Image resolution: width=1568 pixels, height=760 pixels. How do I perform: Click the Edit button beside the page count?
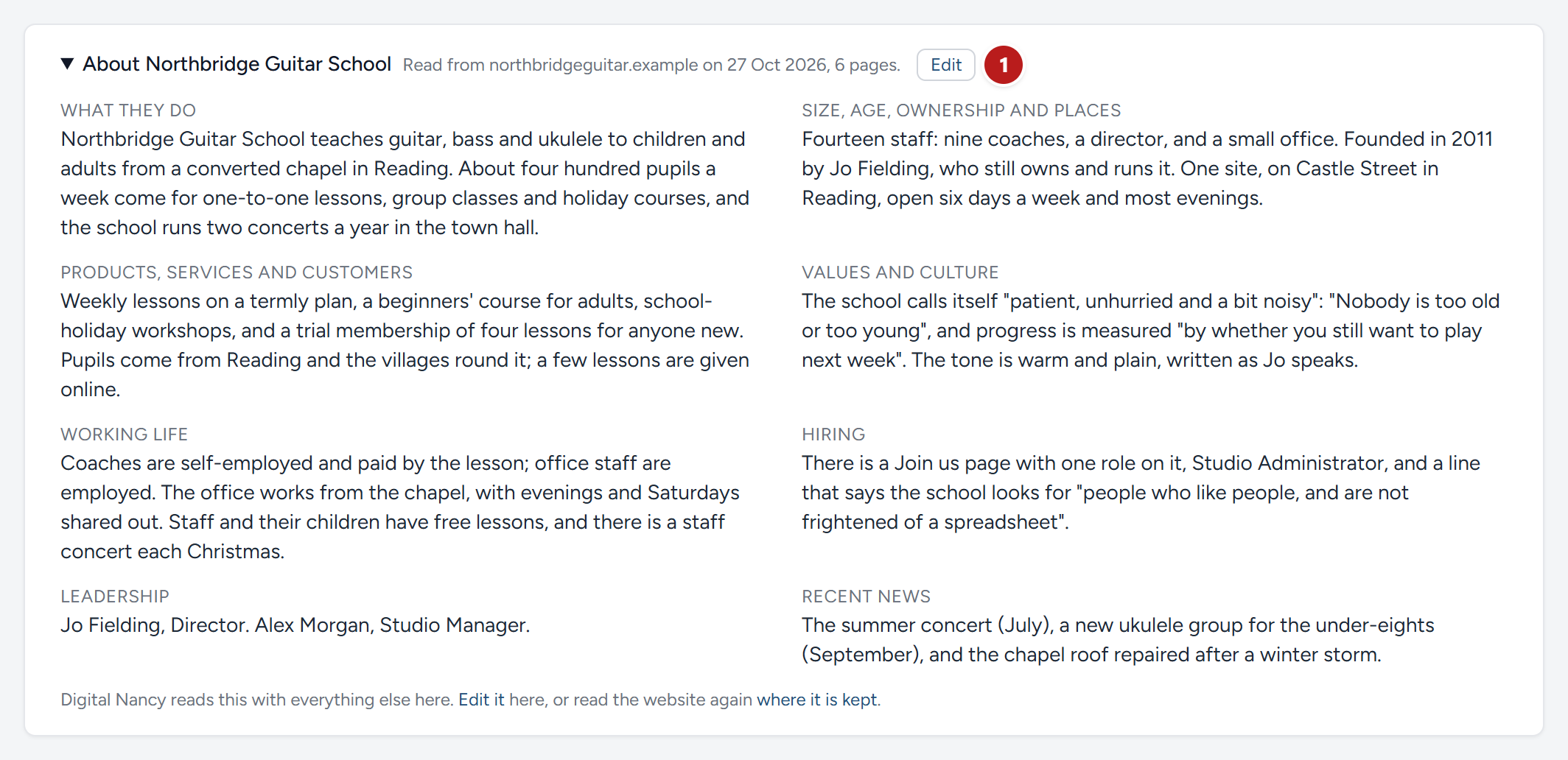pos(946,65)
